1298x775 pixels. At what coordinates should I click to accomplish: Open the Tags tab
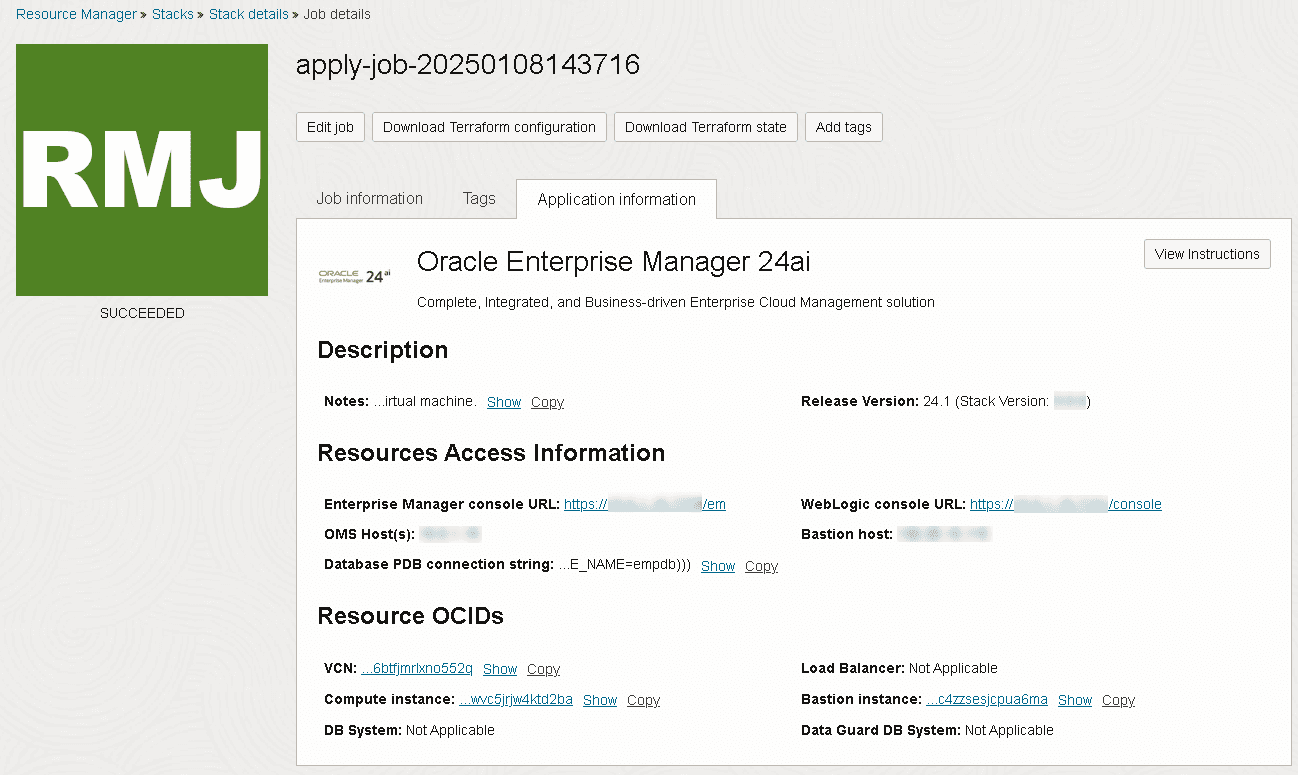click(x=479, y=198)
